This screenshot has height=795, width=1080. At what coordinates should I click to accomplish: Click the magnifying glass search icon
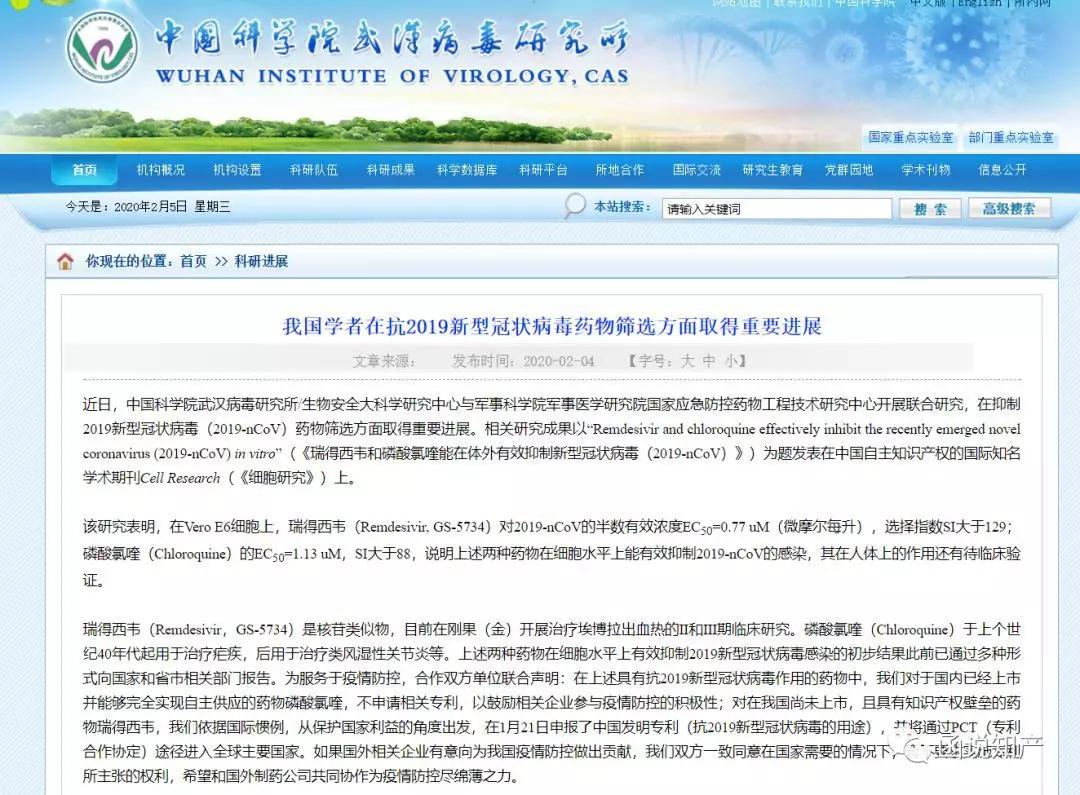click(574, 205)
